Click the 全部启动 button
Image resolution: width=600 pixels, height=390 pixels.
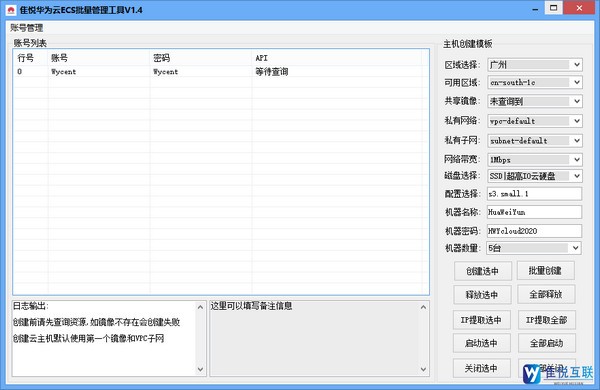click(546, 343)
